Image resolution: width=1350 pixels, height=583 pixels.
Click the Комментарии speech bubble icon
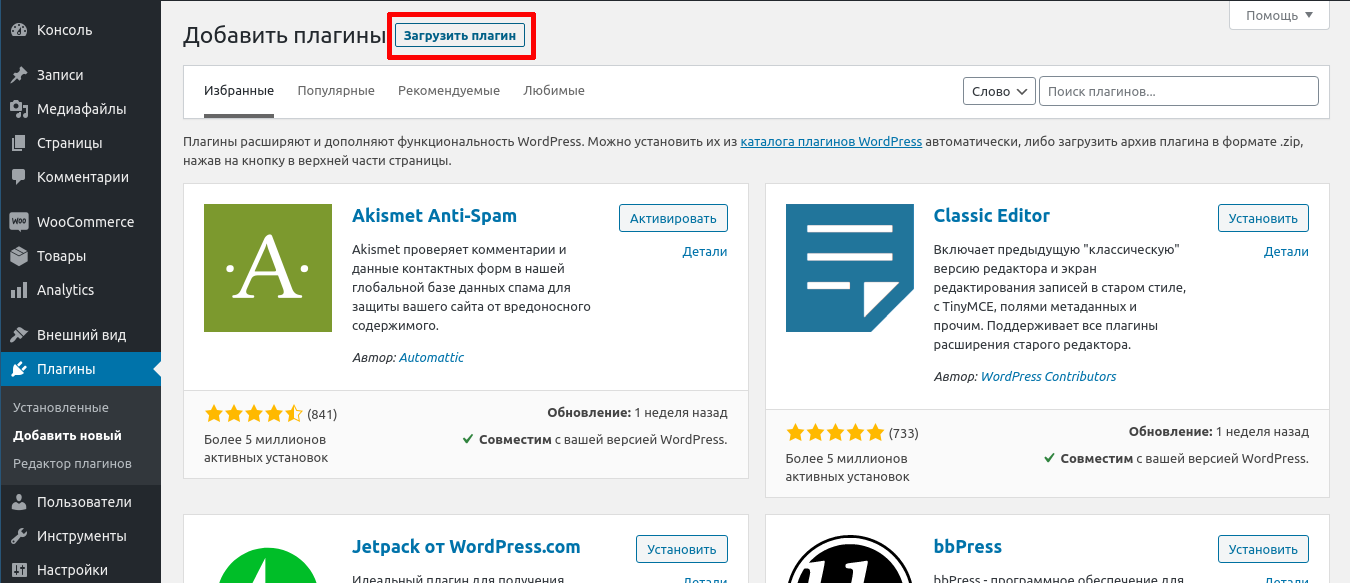click(x=18, y=177)
